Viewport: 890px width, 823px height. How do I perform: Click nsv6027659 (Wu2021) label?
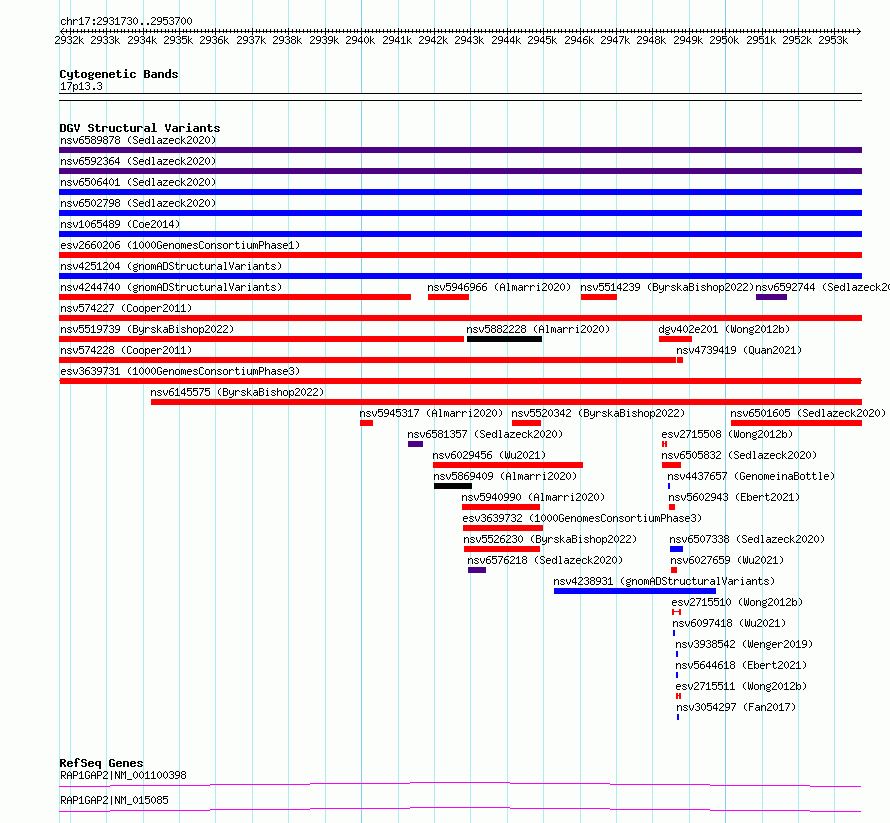click(x=727, y=560)
